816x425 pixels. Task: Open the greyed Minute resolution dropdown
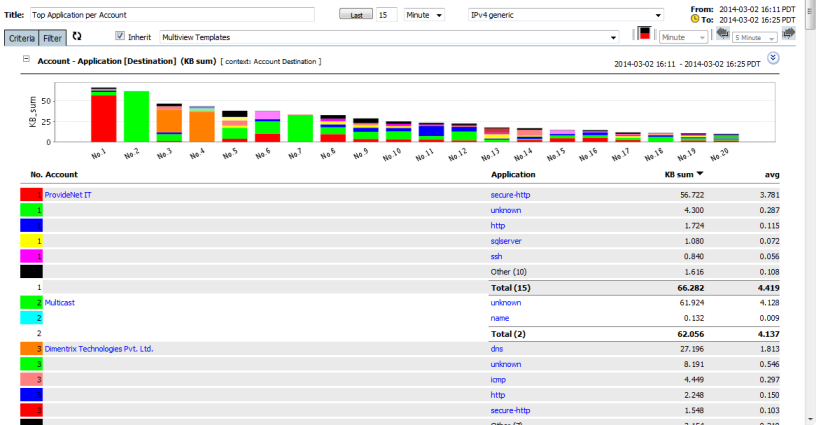[683, 37]
